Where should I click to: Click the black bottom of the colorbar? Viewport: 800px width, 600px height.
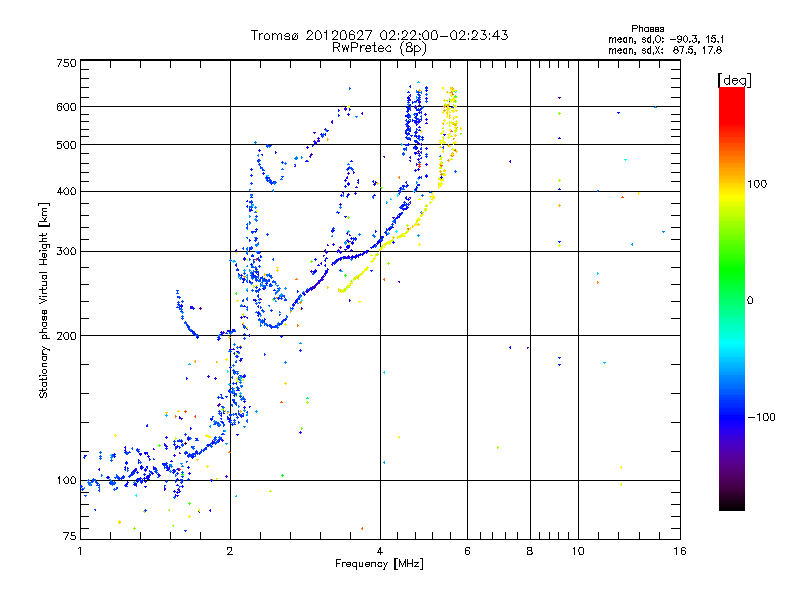point(732,503)
